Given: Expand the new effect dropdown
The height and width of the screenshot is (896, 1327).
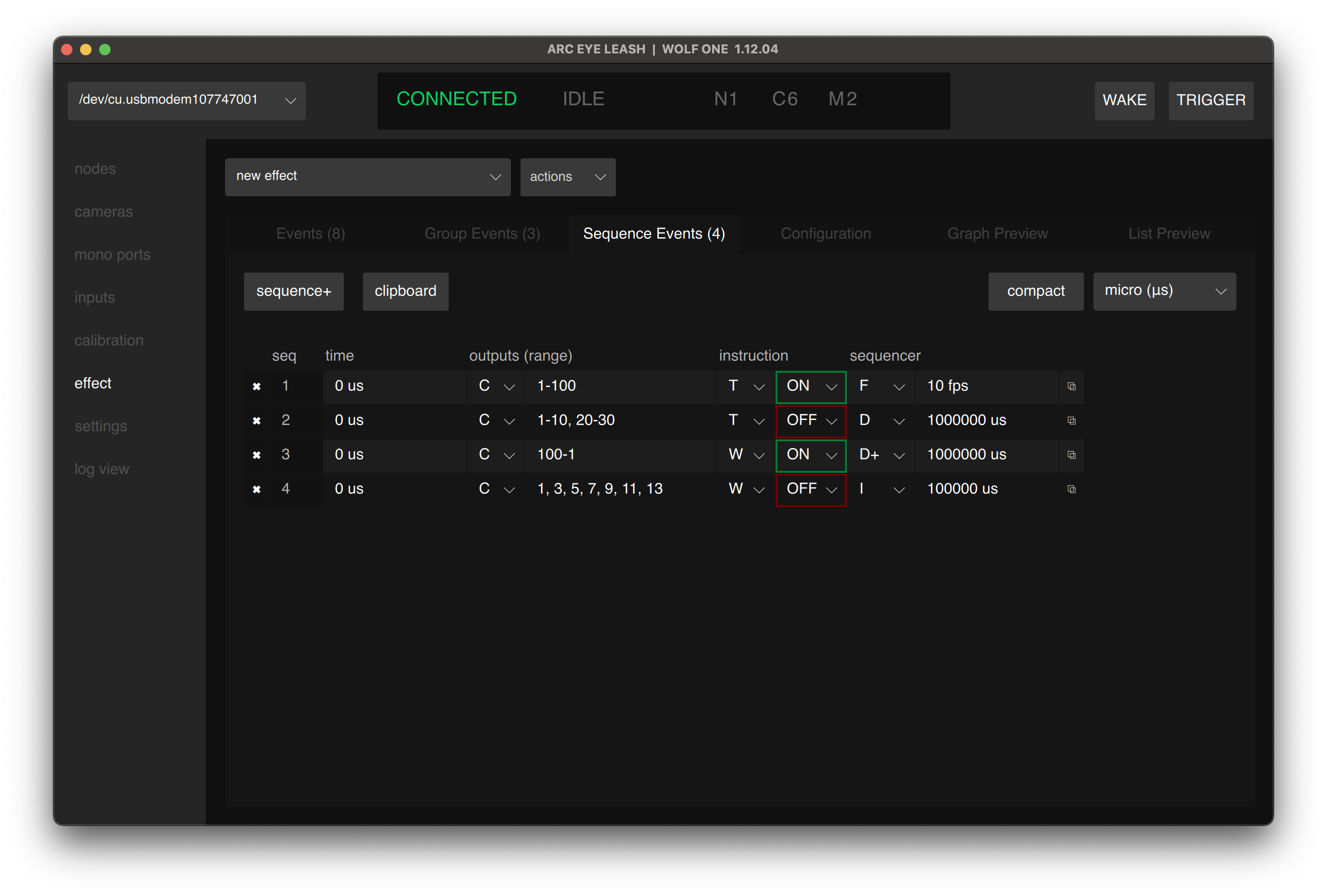Looking at the screenshot, I should 367,177.
